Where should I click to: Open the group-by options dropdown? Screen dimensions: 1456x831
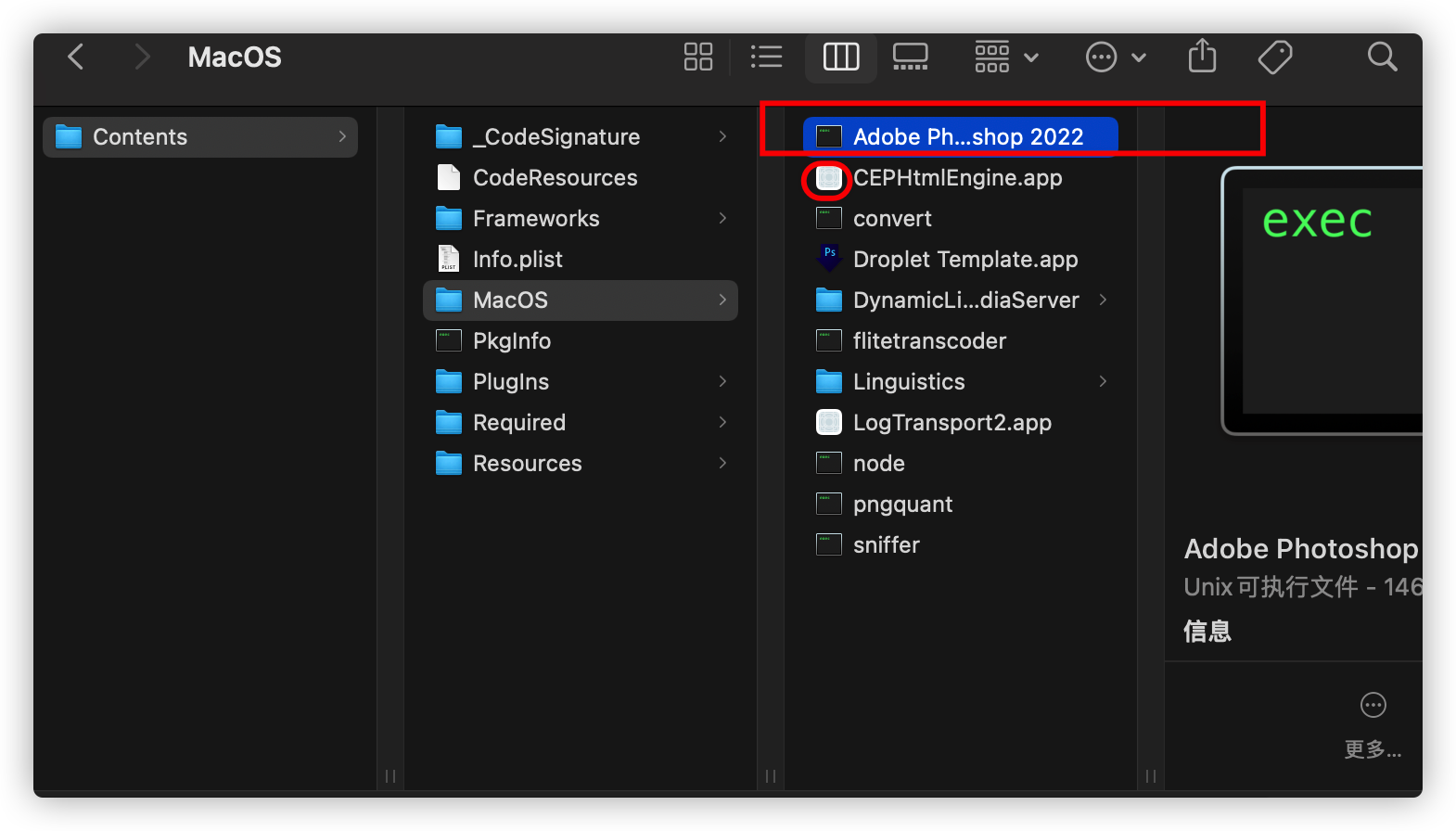click(x=1006, y=57)
